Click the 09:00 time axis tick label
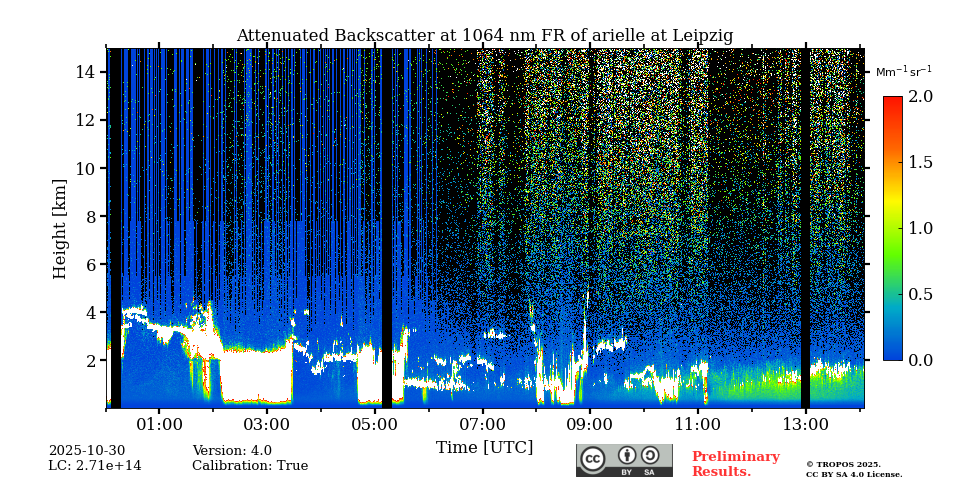960x480 pixels. pos(590,424)
